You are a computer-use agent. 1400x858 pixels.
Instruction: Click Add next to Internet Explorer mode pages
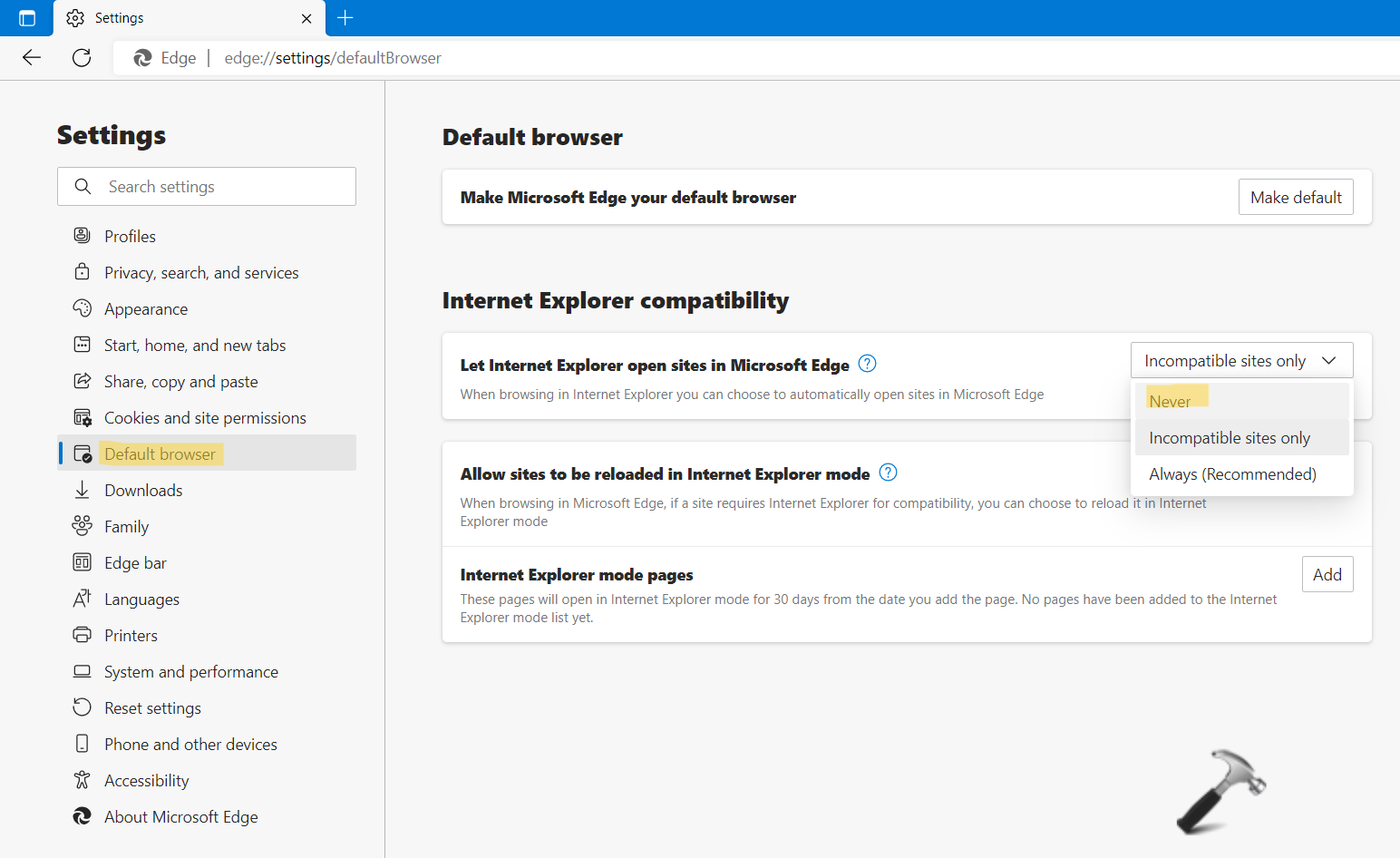1327,573
